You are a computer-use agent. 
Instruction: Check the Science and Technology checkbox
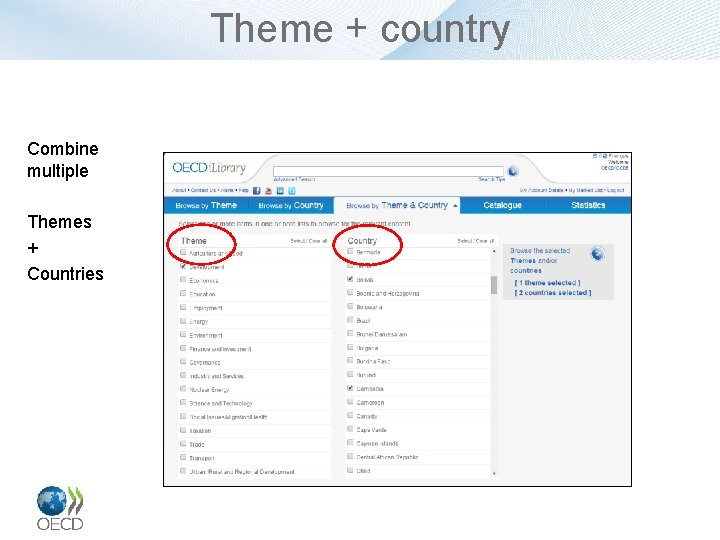click(x=183, y=403)
